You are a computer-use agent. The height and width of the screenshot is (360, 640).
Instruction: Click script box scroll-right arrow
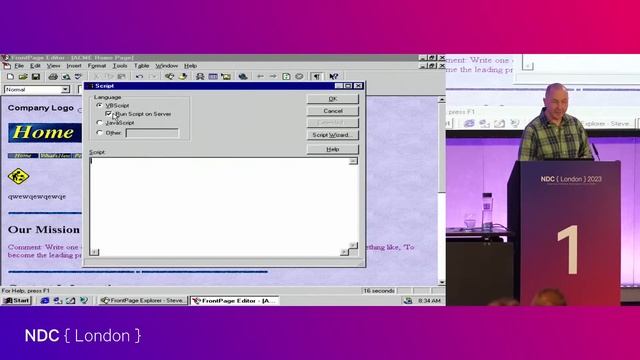point(344,252)
